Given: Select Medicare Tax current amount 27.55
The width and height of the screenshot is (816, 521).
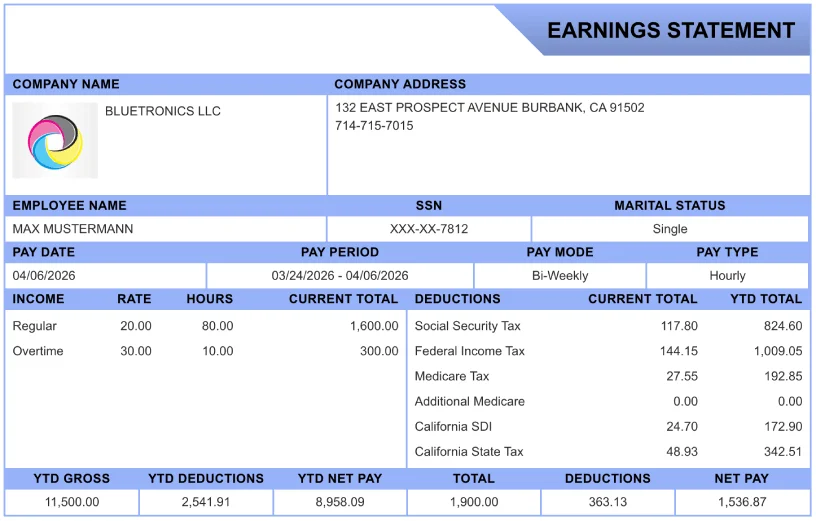Looking at the screenshot, I should [682, 376].
